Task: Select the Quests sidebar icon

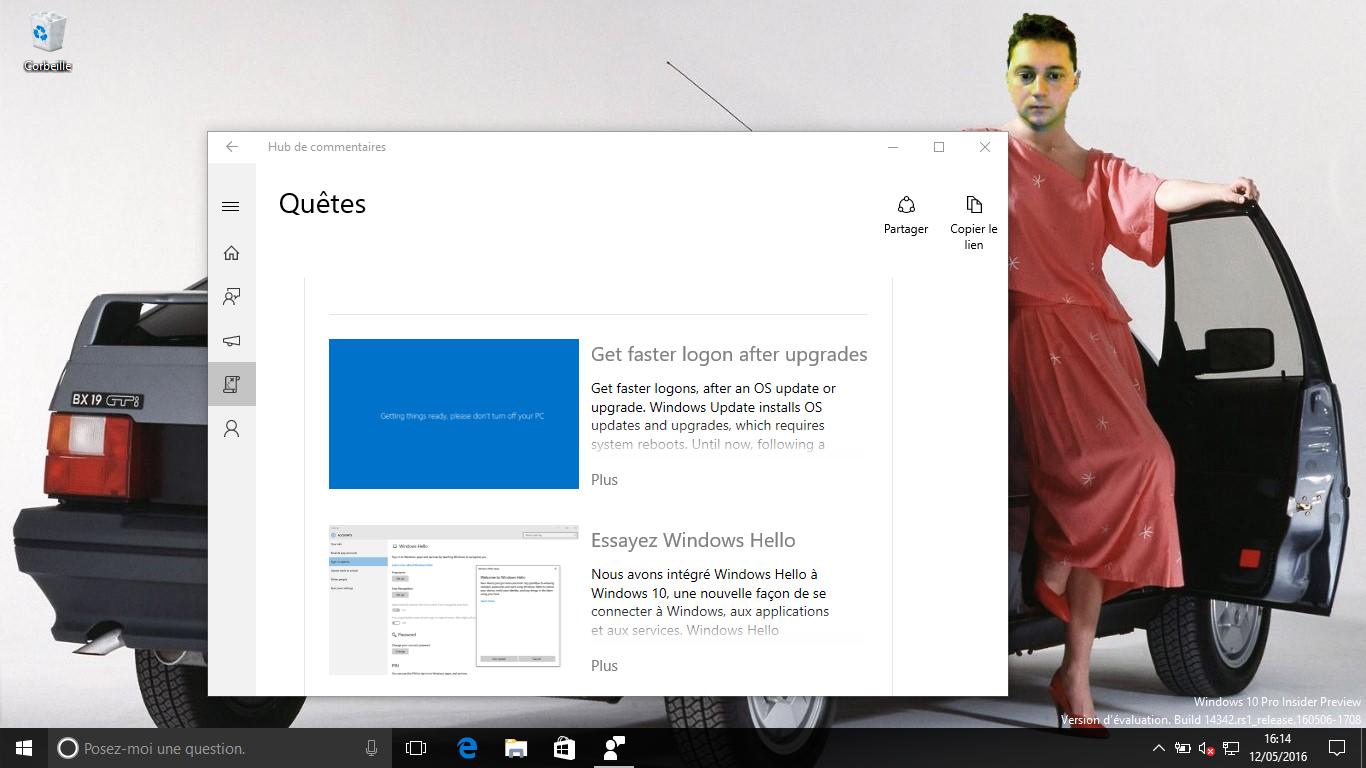Action: 231,384
